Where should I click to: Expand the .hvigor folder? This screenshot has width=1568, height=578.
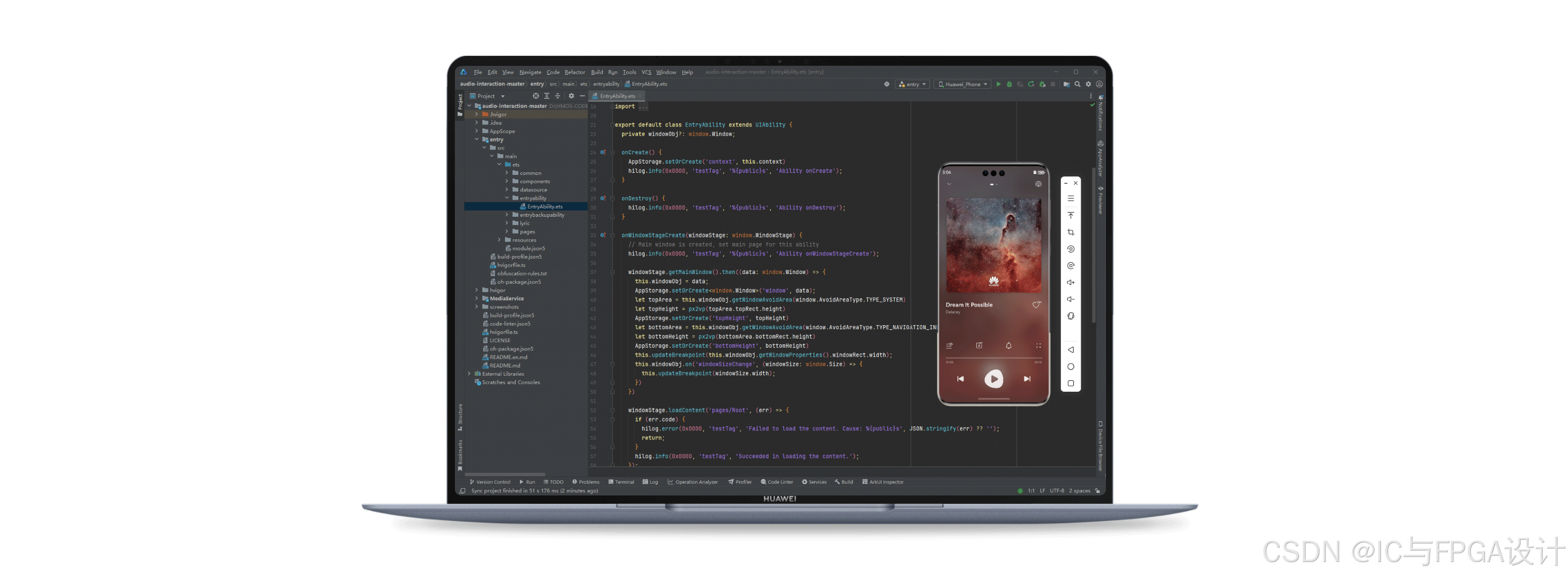pyautogui.click(x=477, y=115)
